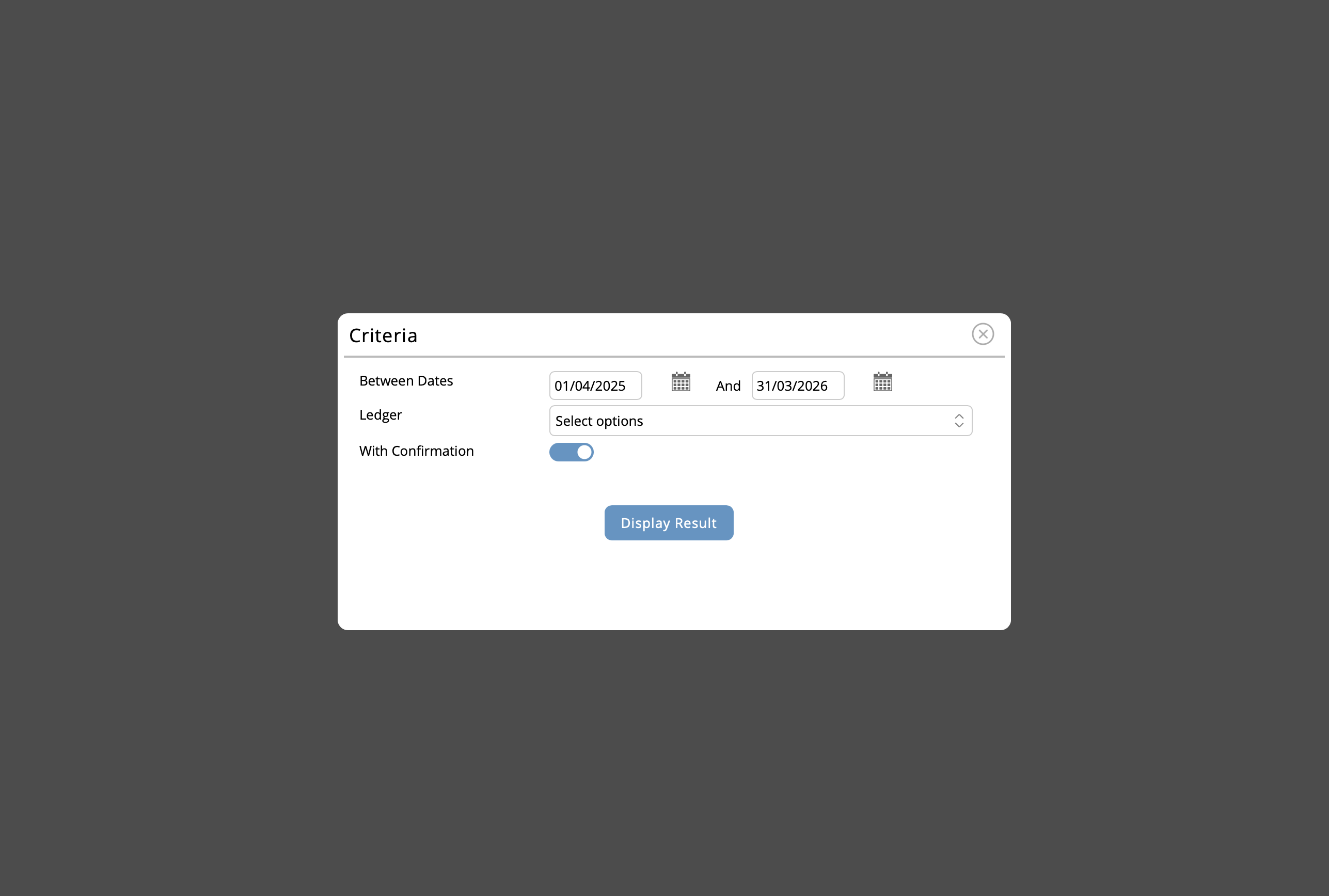
Task: Click the With Confirmation slider knob
Action: click(583, 452)
